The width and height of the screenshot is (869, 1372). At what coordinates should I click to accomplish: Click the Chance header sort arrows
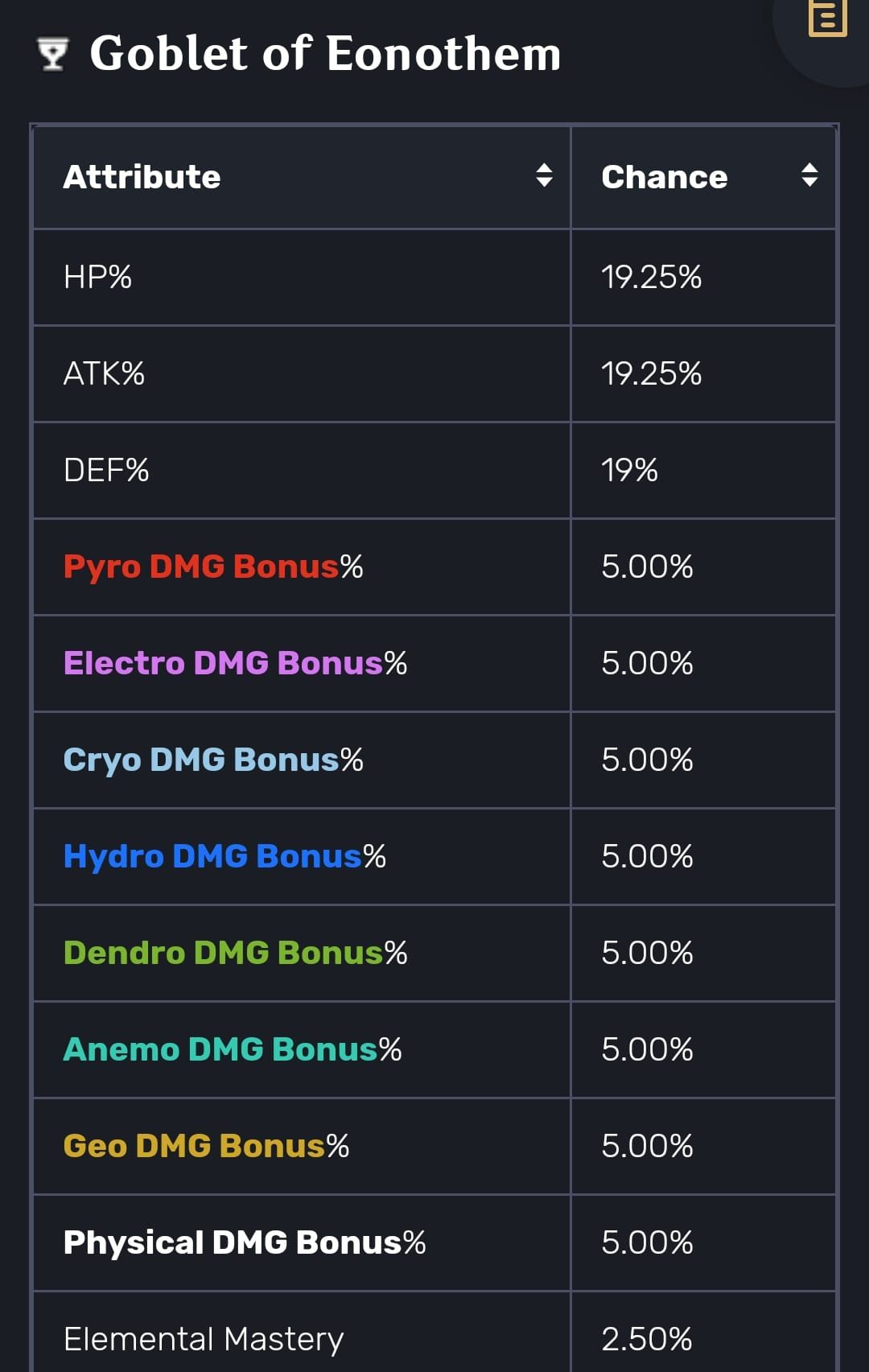point(808,177)
